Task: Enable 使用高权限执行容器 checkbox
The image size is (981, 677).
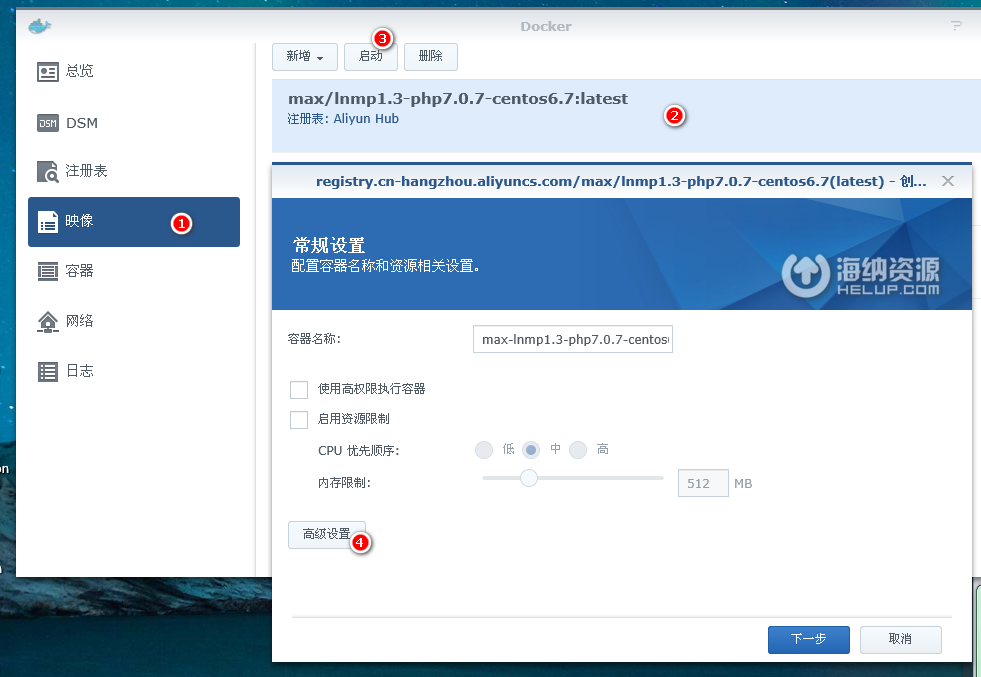Action: [x=298, y=389]
